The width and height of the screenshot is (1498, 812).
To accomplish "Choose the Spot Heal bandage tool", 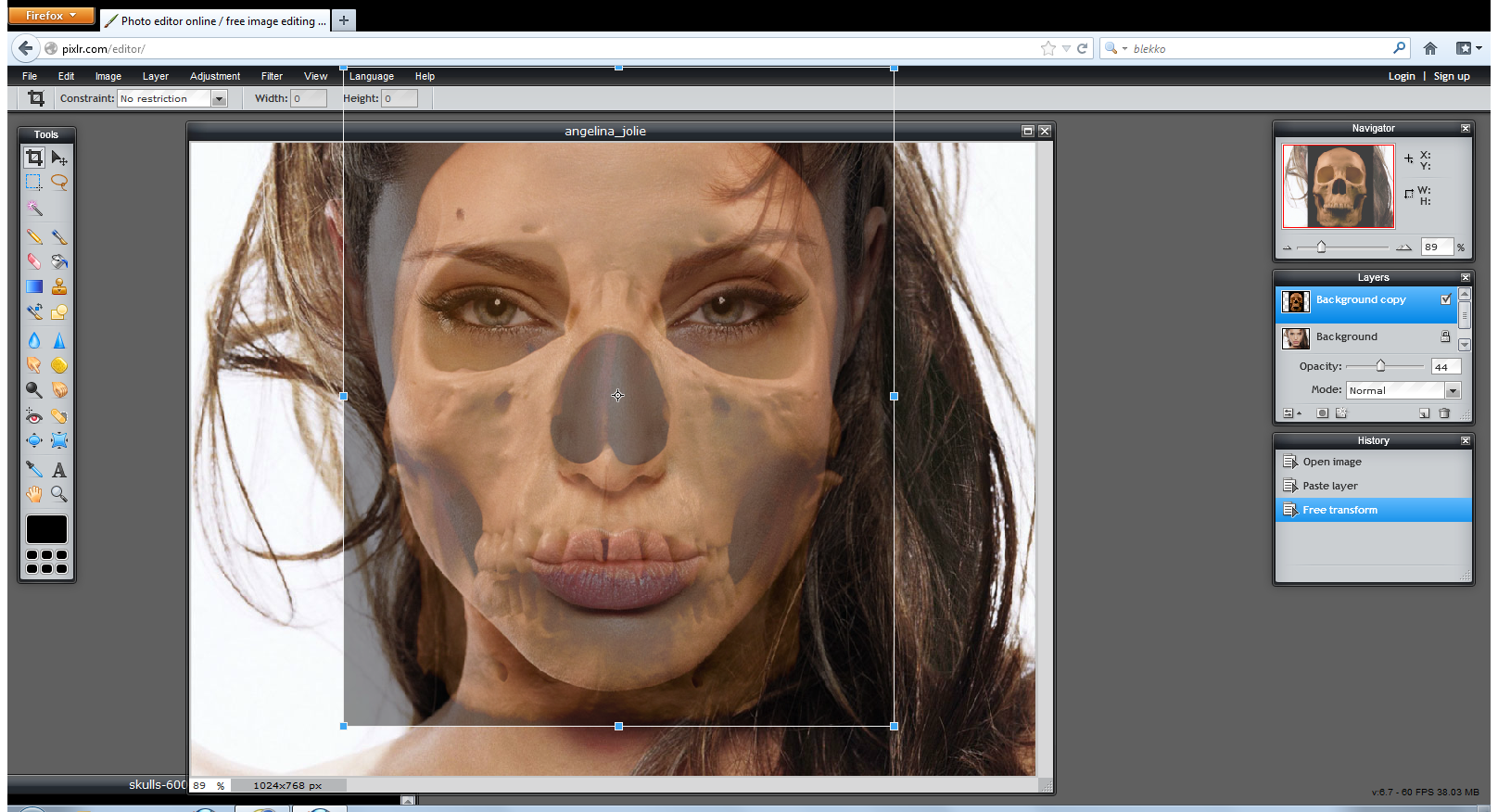I will [x=59, y=416].
